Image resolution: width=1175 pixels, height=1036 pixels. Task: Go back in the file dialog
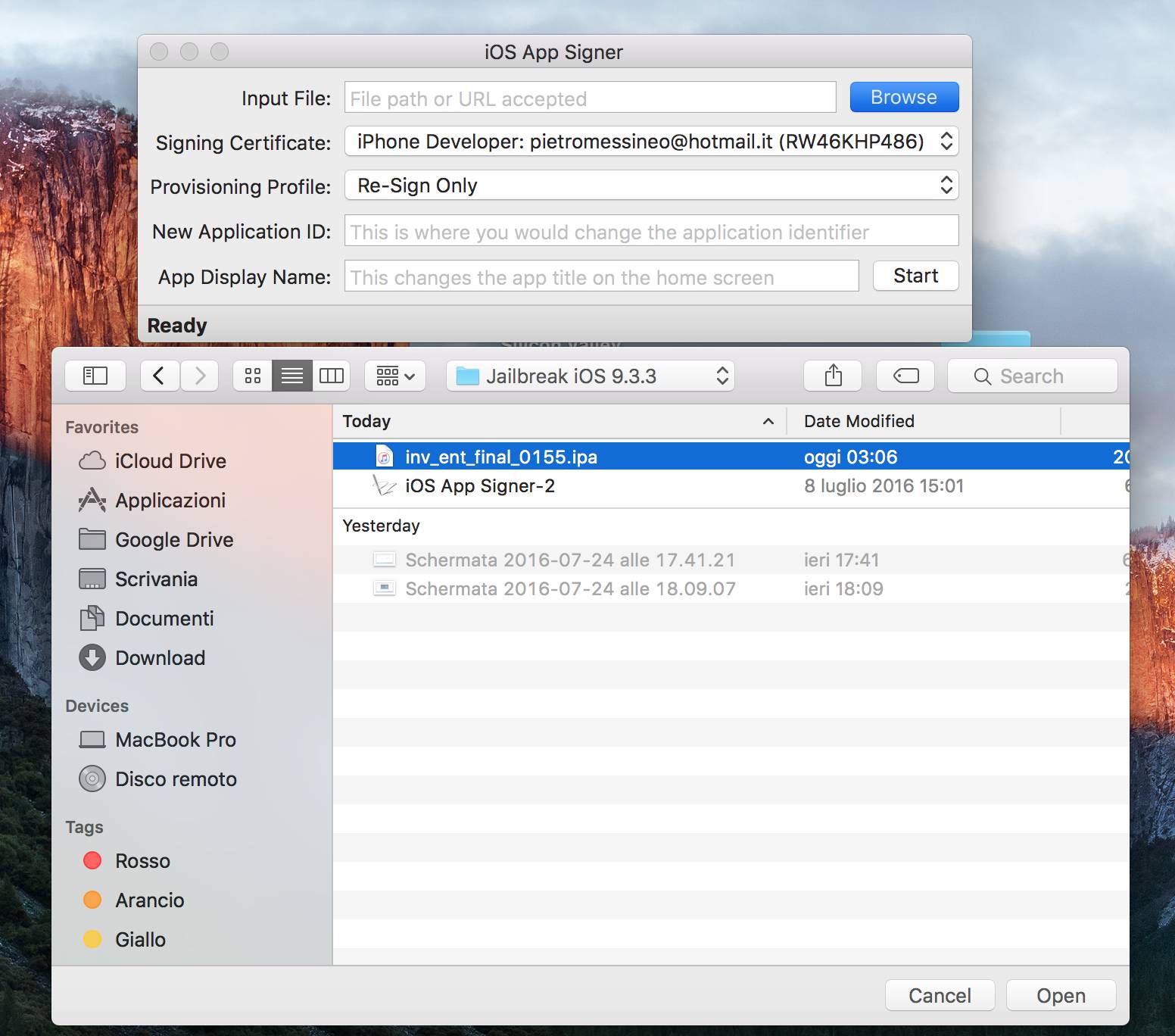point(160,376)
